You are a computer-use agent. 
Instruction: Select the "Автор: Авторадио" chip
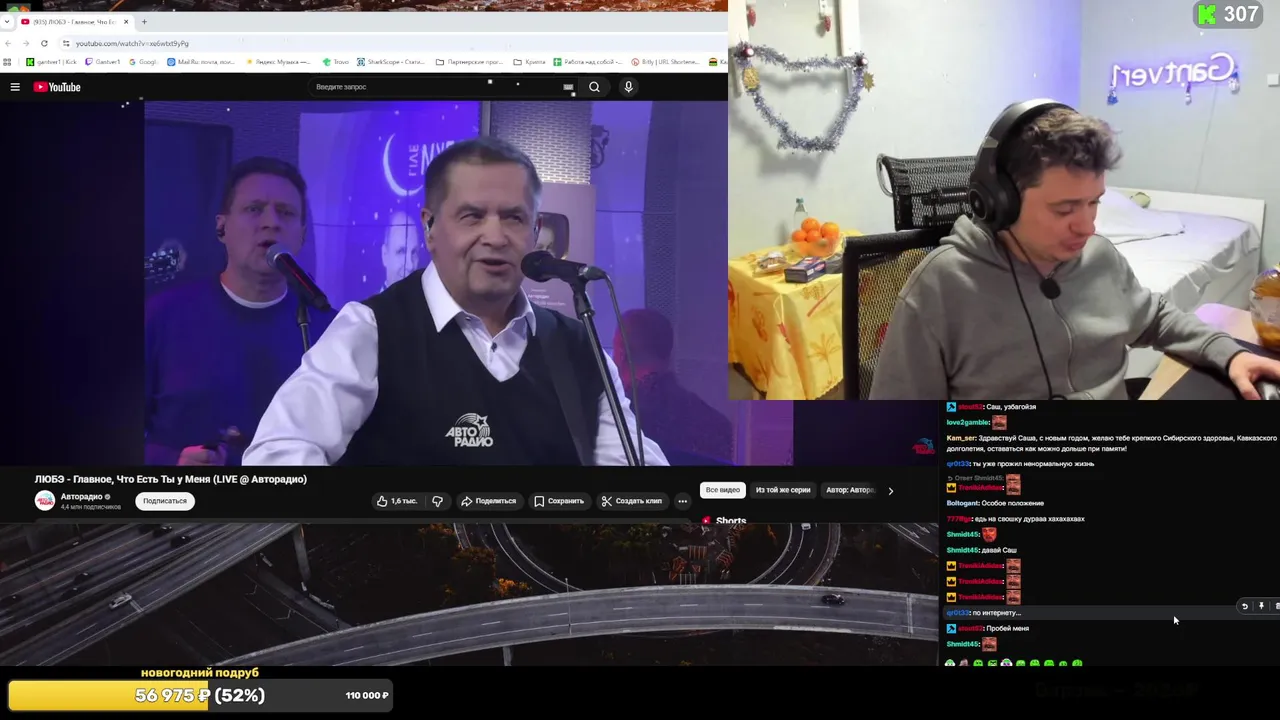(850, 490)
